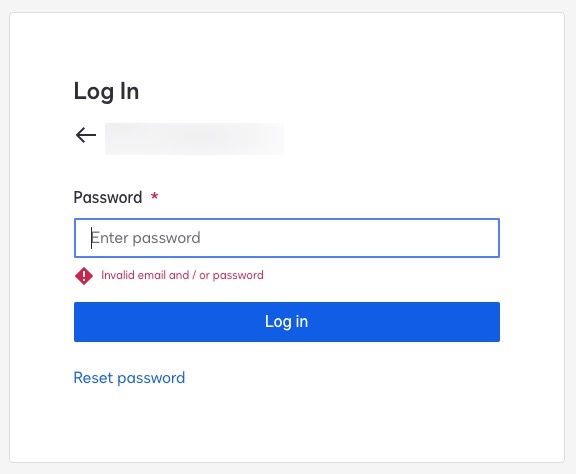This screenshot has width=576, height=474.
Task: Submit the form with Log in
Action: coord(287,322)
